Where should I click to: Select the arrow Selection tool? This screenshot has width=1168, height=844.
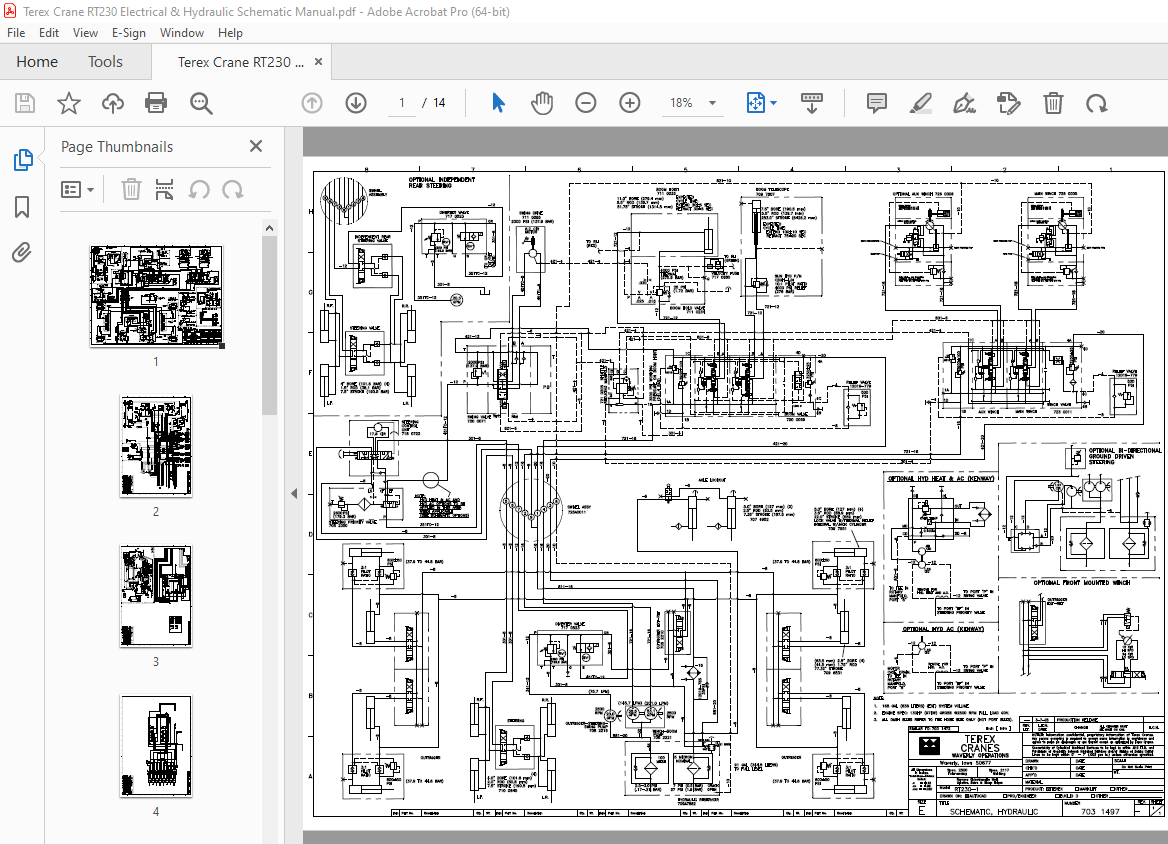point(498,103)
